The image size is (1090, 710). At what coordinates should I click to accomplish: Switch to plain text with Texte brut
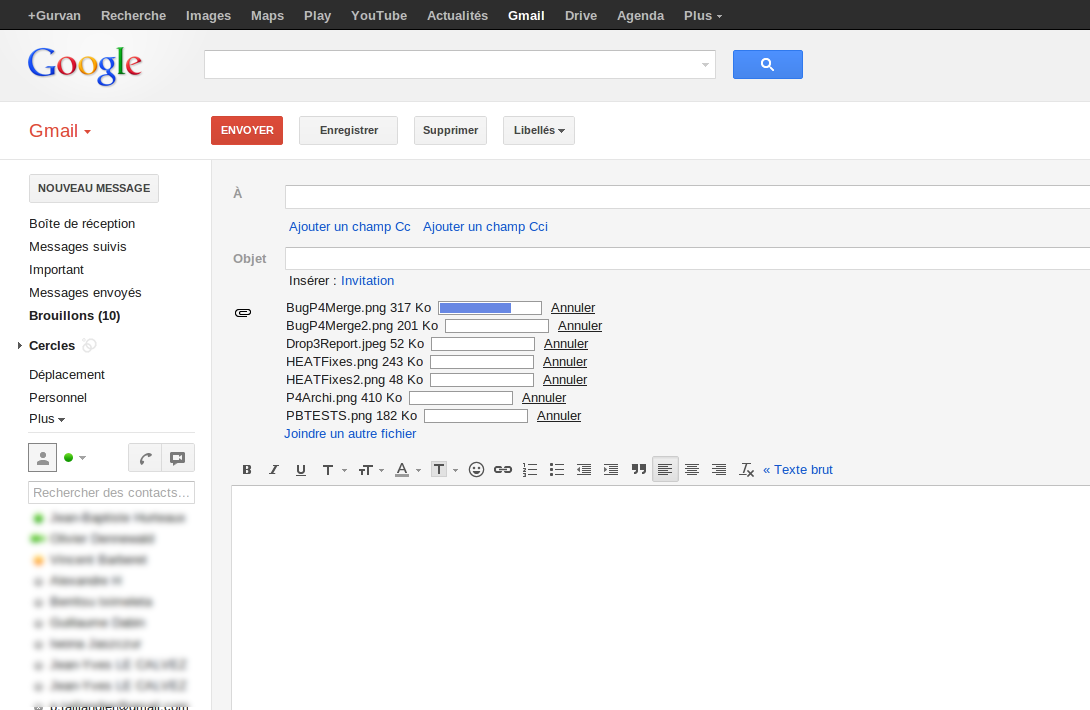(798, 470)
